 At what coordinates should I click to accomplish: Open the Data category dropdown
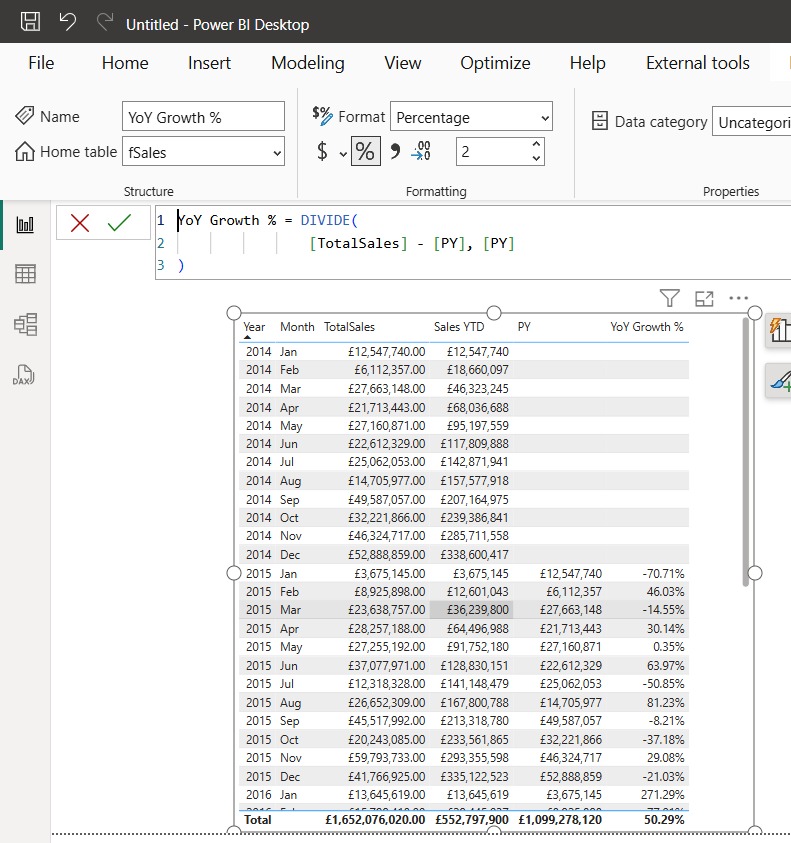tap(750, 122)
